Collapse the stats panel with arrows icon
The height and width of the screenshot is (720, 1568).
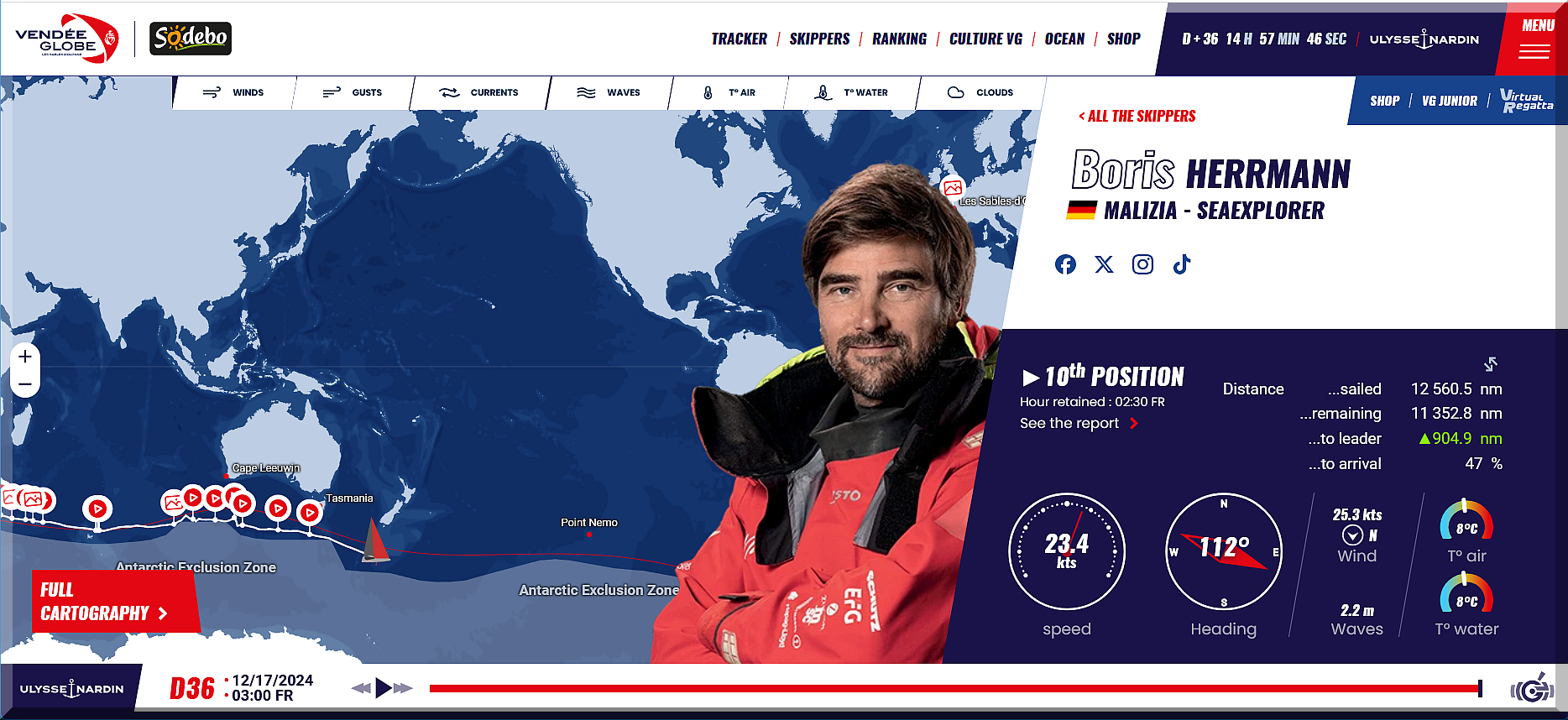(1491, 363)
